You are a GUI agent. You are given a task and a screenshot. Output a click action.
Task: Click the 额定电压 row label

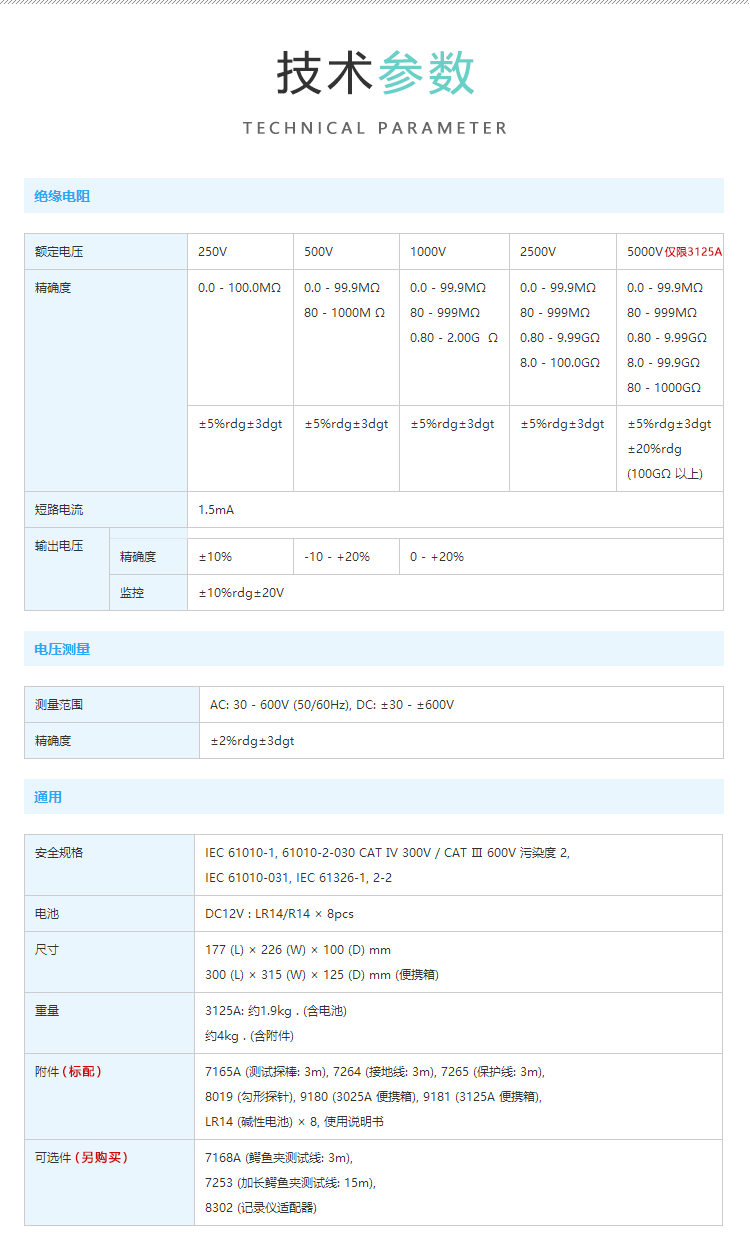click(x=59, y=252)
